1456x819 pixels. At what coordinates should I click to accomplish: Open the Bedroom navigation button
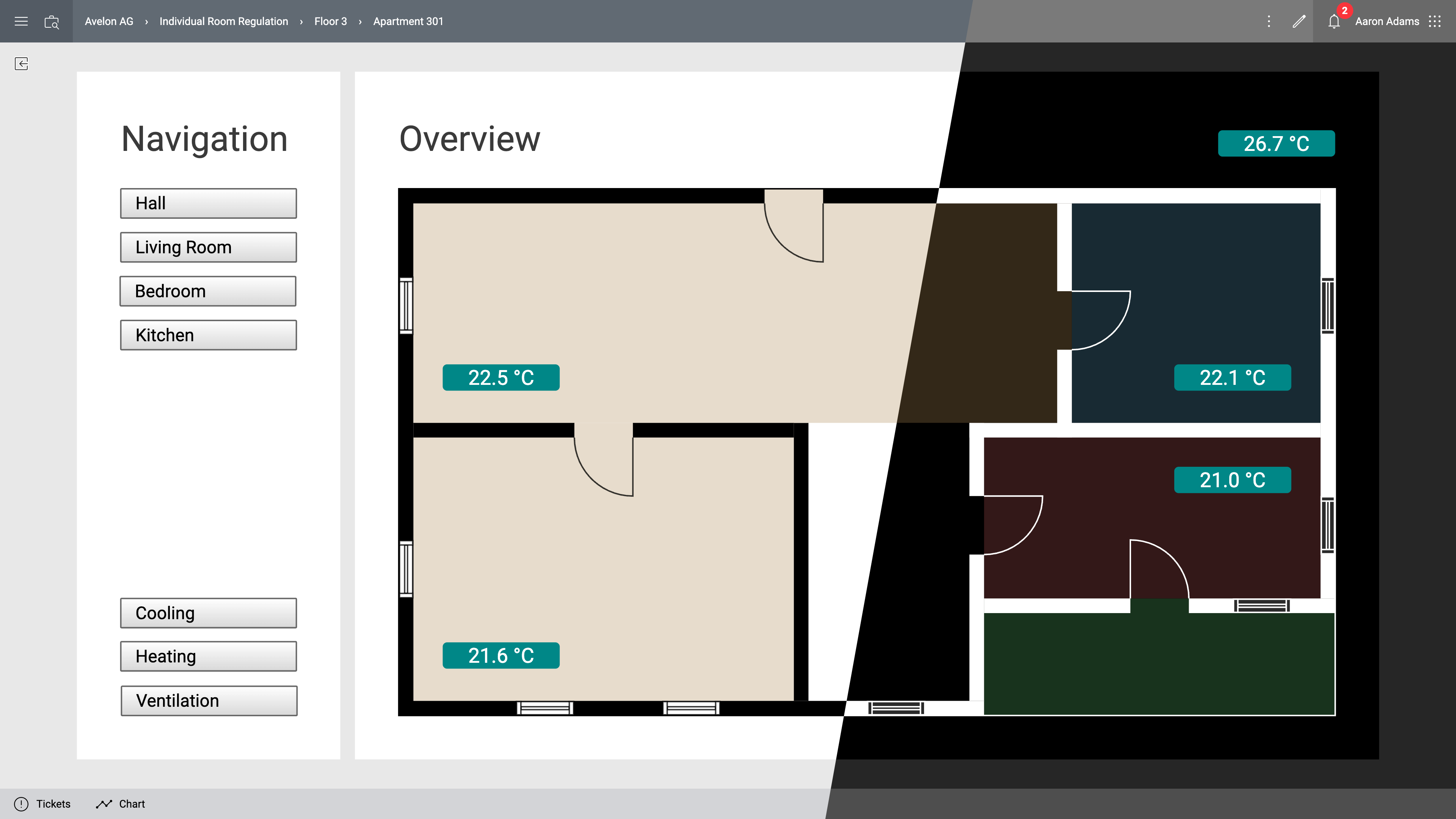click(x=208, y=291)
